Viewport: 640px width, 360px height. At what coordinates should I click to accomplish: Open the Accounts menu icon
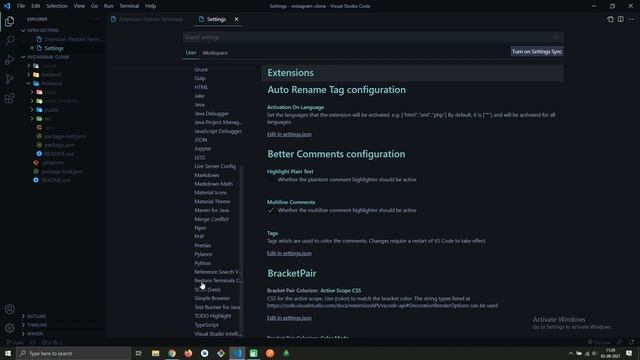click(x=9, y=309)
